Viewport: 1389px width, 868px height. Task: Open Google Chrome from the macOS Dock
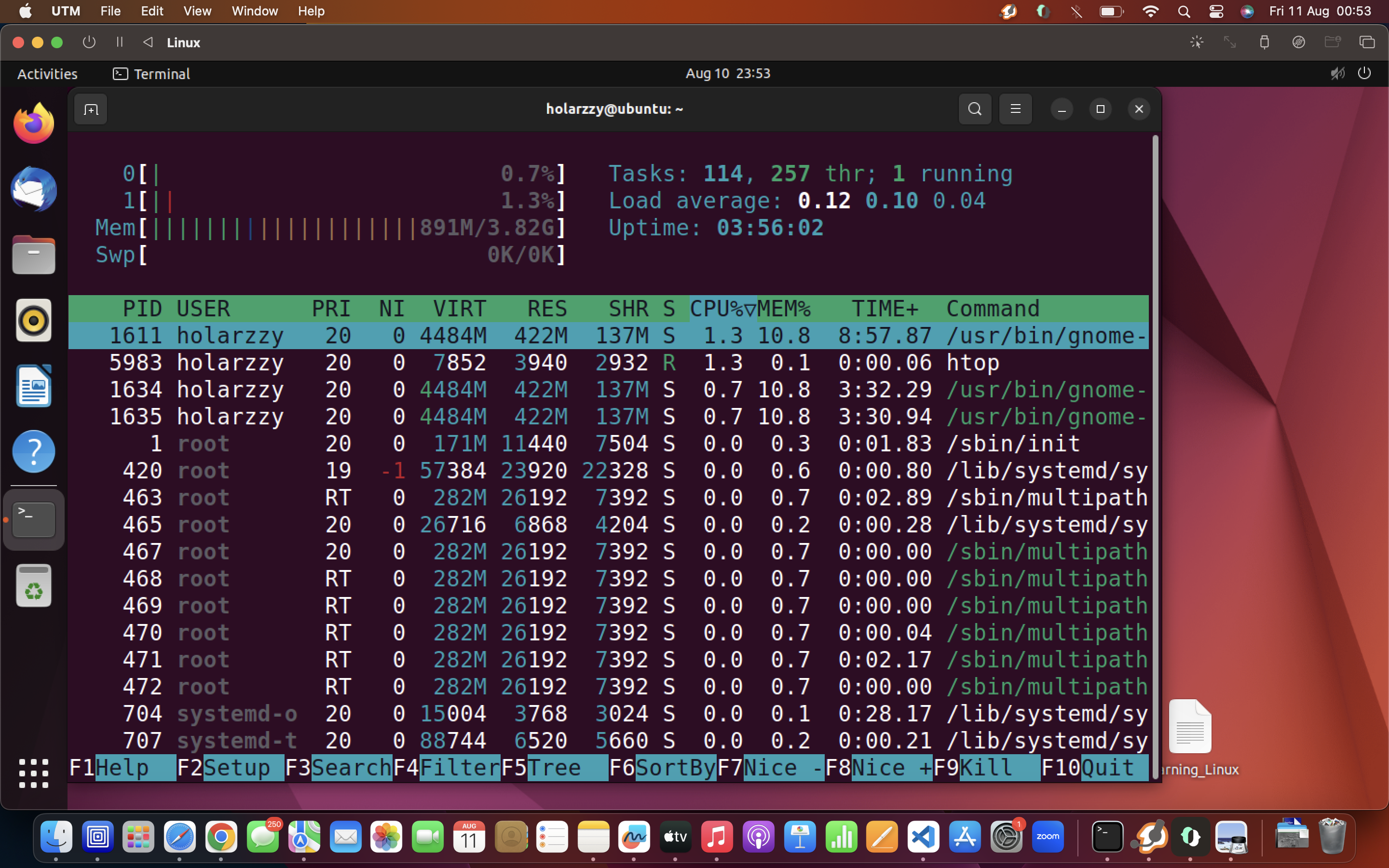pos(221,838)
